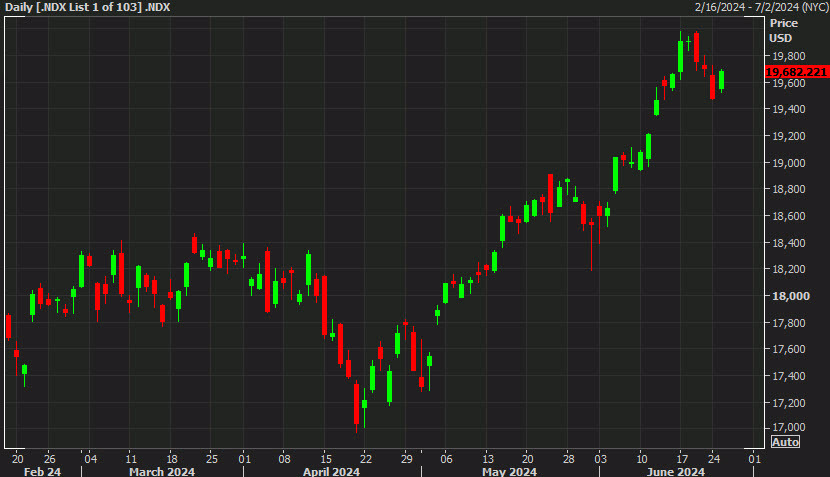Click the 17,600 price axis label
Image resolution: width=830 pixels, height=477 pixels.
coord(789,349)
